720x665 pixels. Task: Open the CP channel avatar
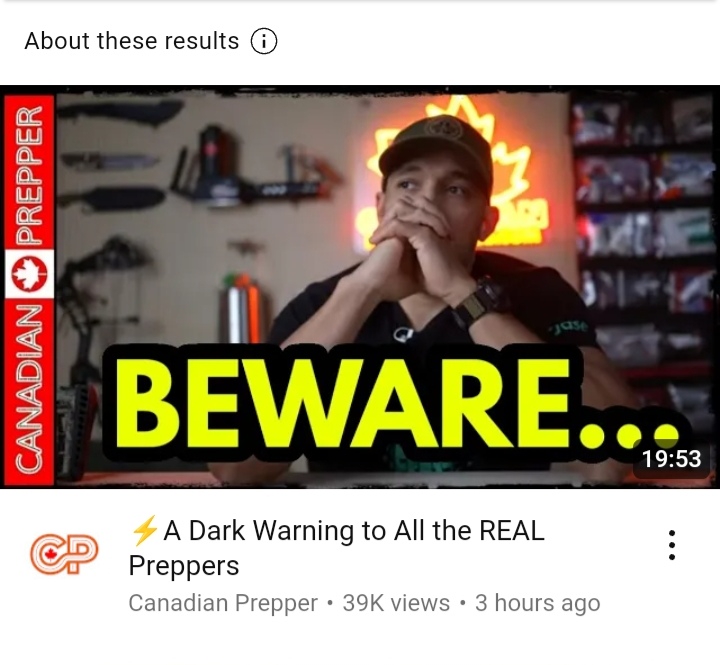(64, 554)
